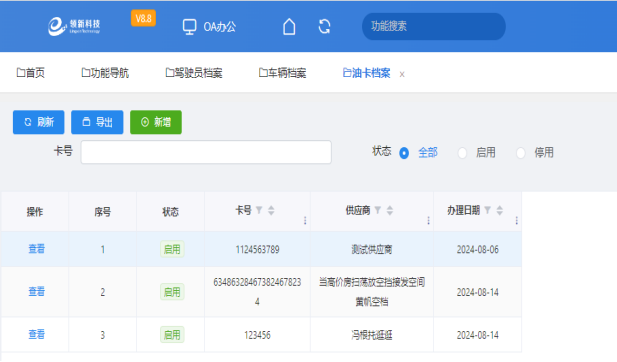The image size is (617, 362).
Task: Sort the 供应商 column with arrows
Action: [390, 210]
